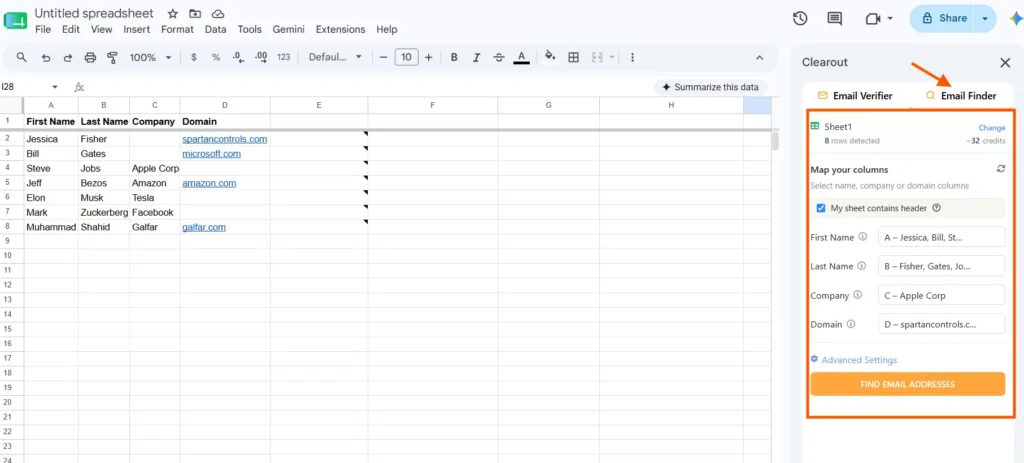Open Company column mapping dropdown
1024x463 pixels.
(941, 295)
